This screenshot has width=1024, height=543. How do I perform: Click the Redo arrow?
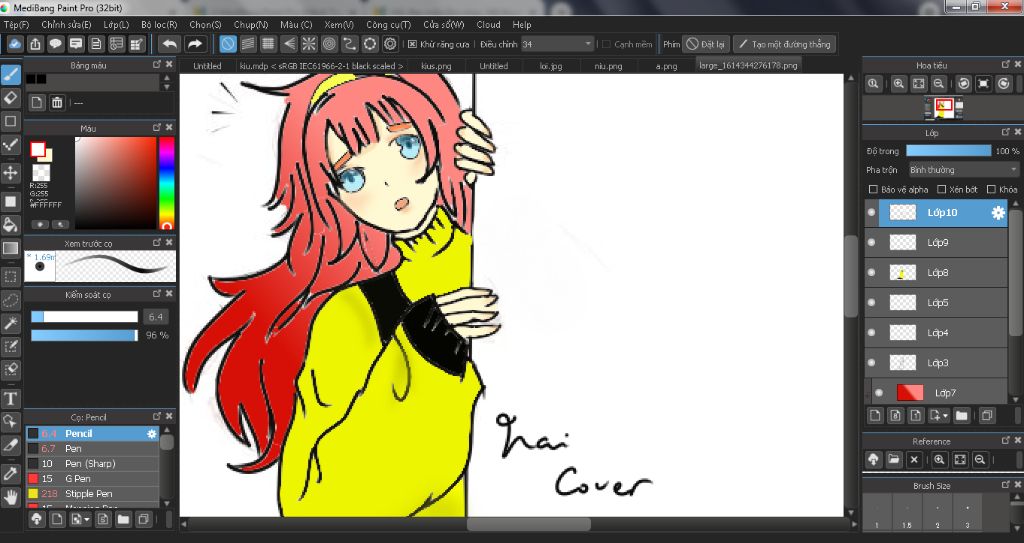click(195, 44)
